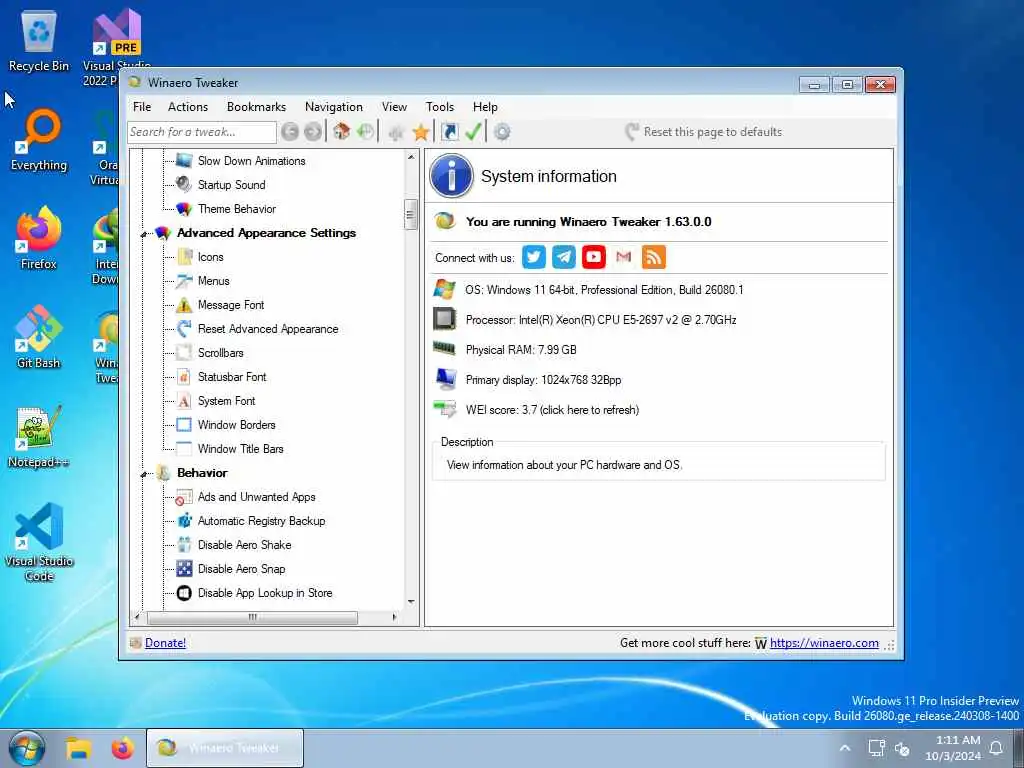Click the RAM module icon
The width and height of the screenshot is (1024, 768).
pyautogui.click(x=445, y=349)
